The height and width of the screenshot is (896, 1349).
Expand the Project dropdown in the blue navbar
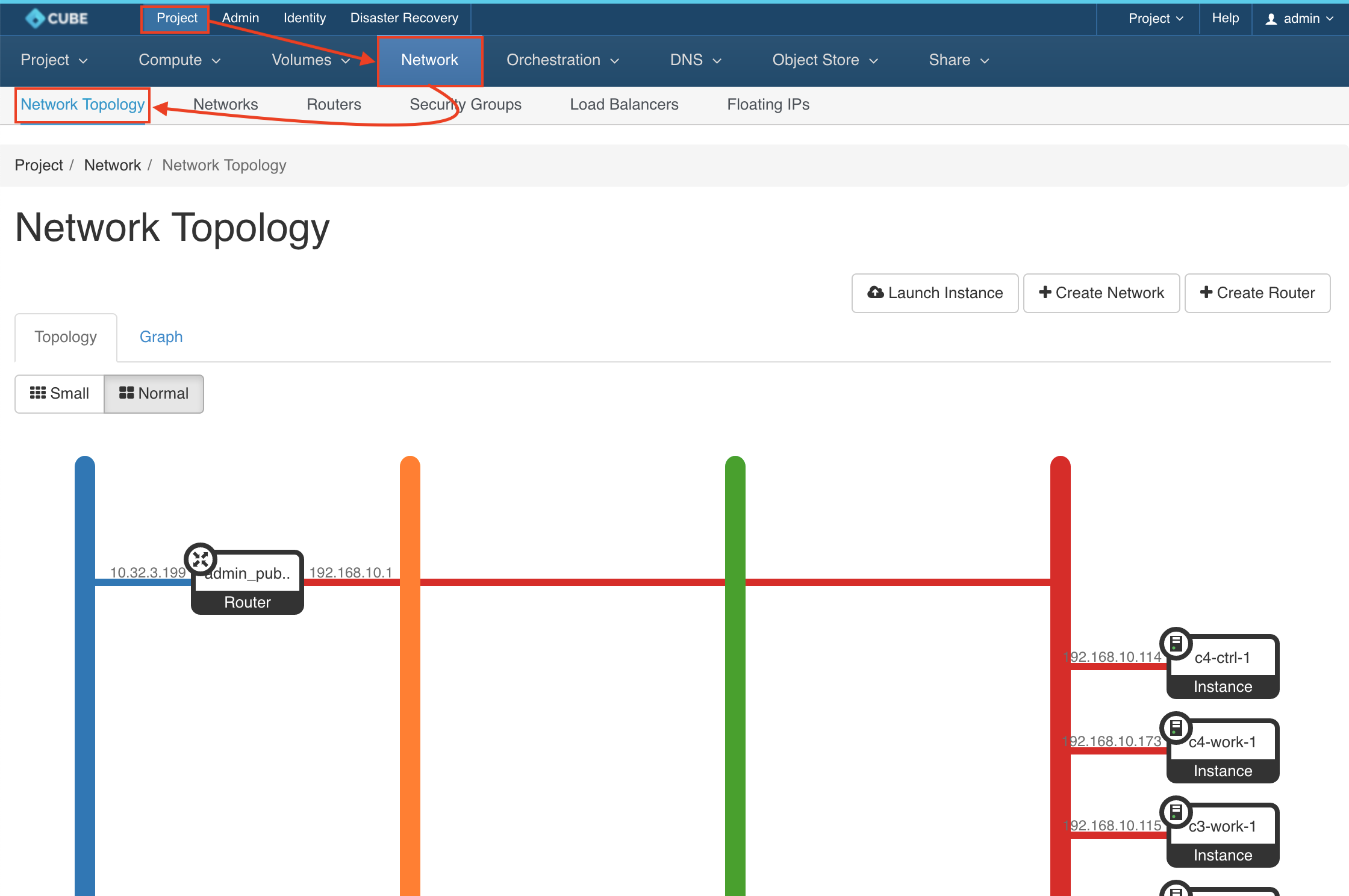pos(54,60)
